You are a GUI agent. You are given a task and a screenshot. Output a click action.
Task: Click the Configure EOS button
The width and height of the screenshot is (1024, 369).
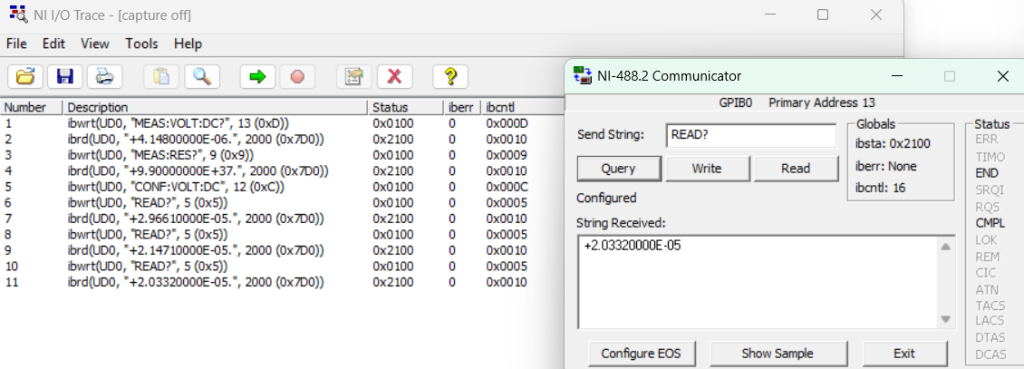[x=641, y=353]
